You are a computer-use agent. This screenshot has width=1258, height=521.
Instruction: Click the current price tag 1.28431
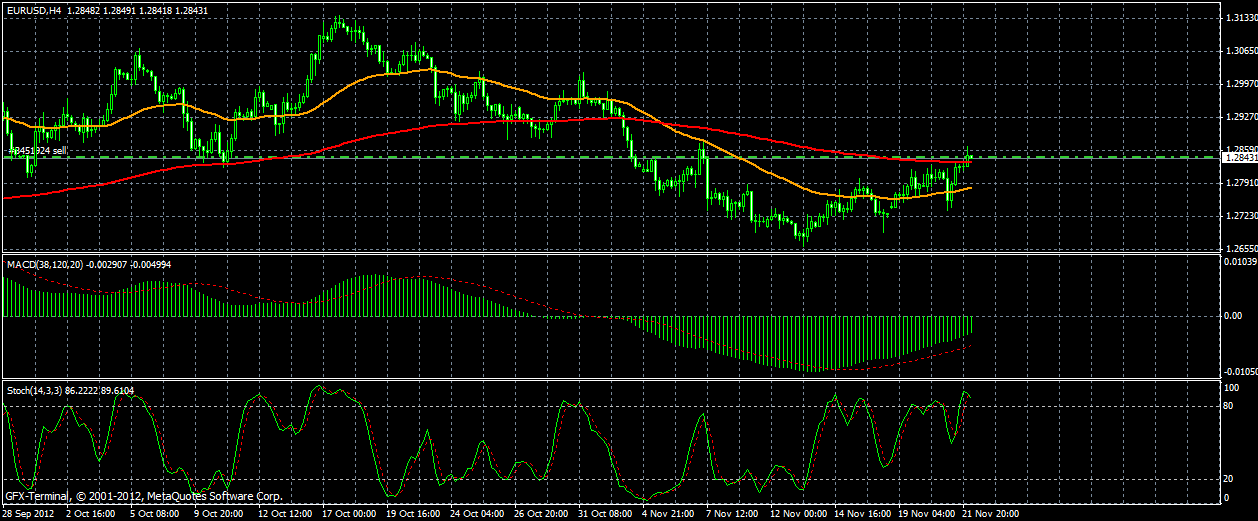(x=1241, y=158)
